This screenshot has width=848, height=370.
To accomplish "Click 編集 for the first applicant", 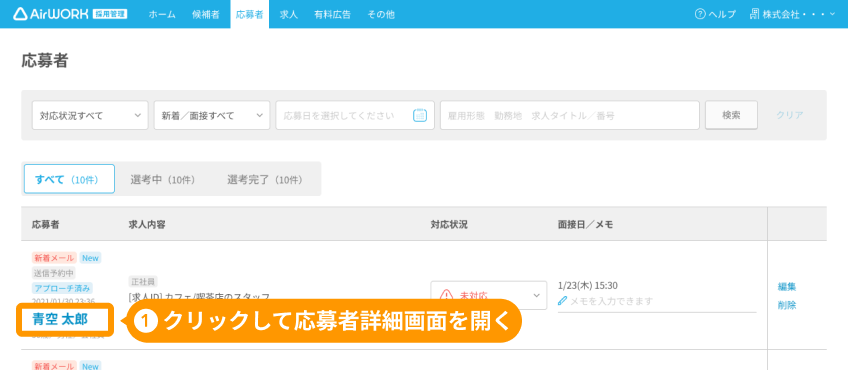I will (787, 287).
